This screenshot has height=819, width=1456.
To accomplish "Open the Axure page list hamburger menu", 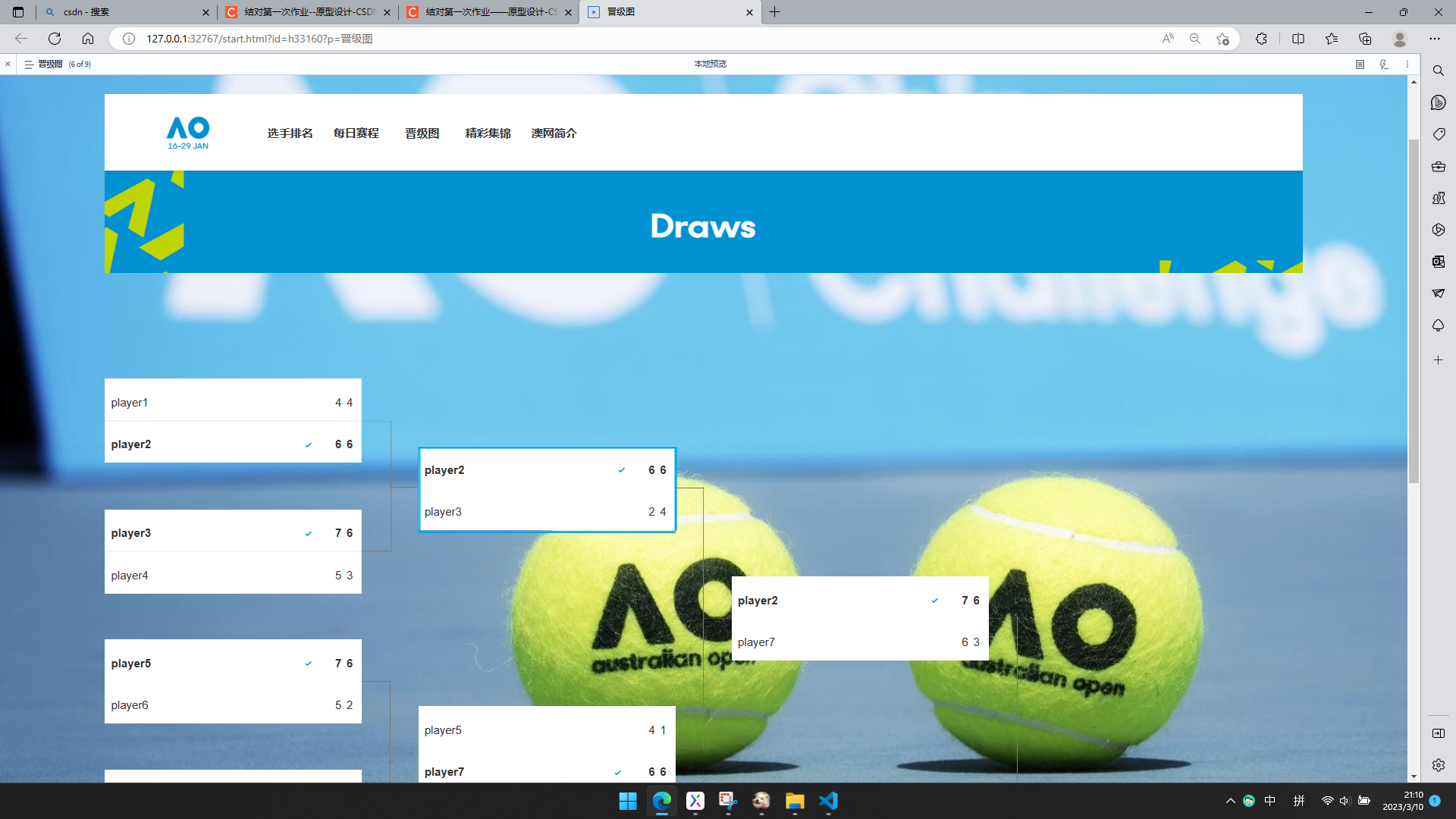I will [x=29, y=64].
